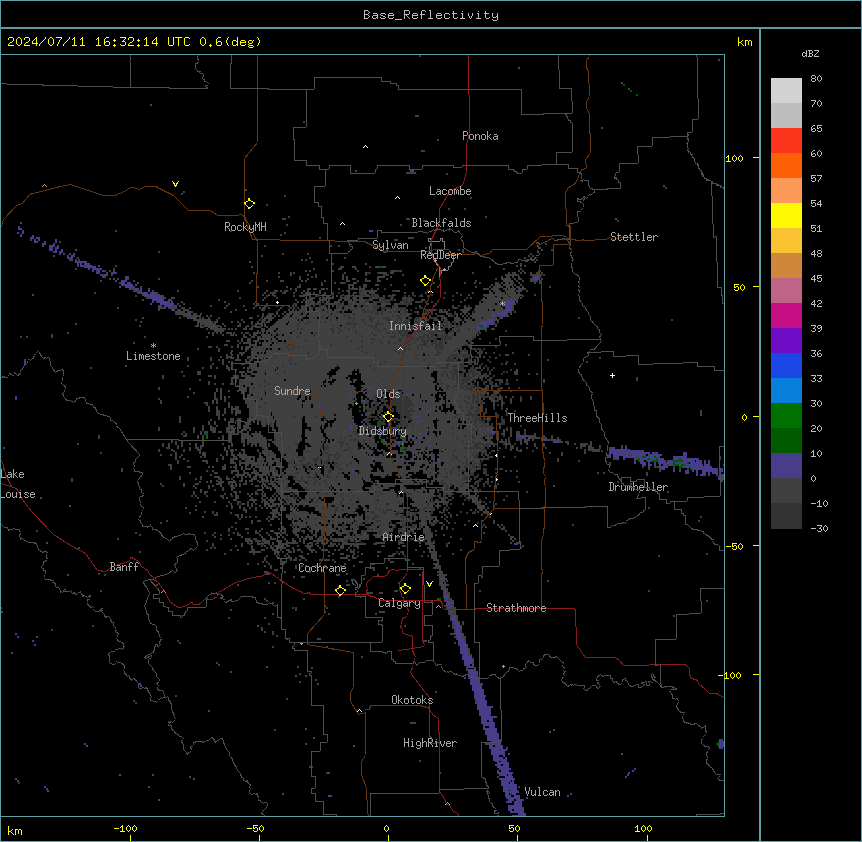Click the Okotoks city label
The width and height of the screenshot is (862, 842).
click(412, 700)
